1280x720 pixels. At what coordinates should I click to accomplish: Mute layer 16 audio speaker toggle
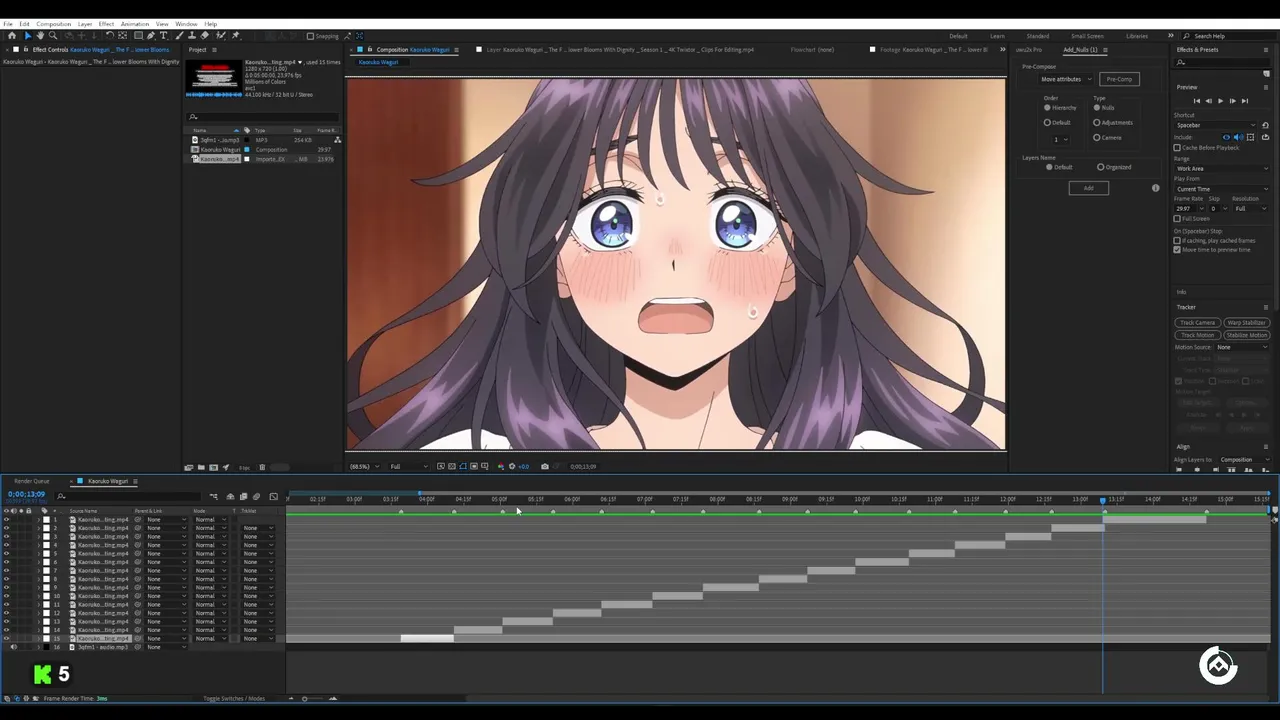[x=13, y=647]
